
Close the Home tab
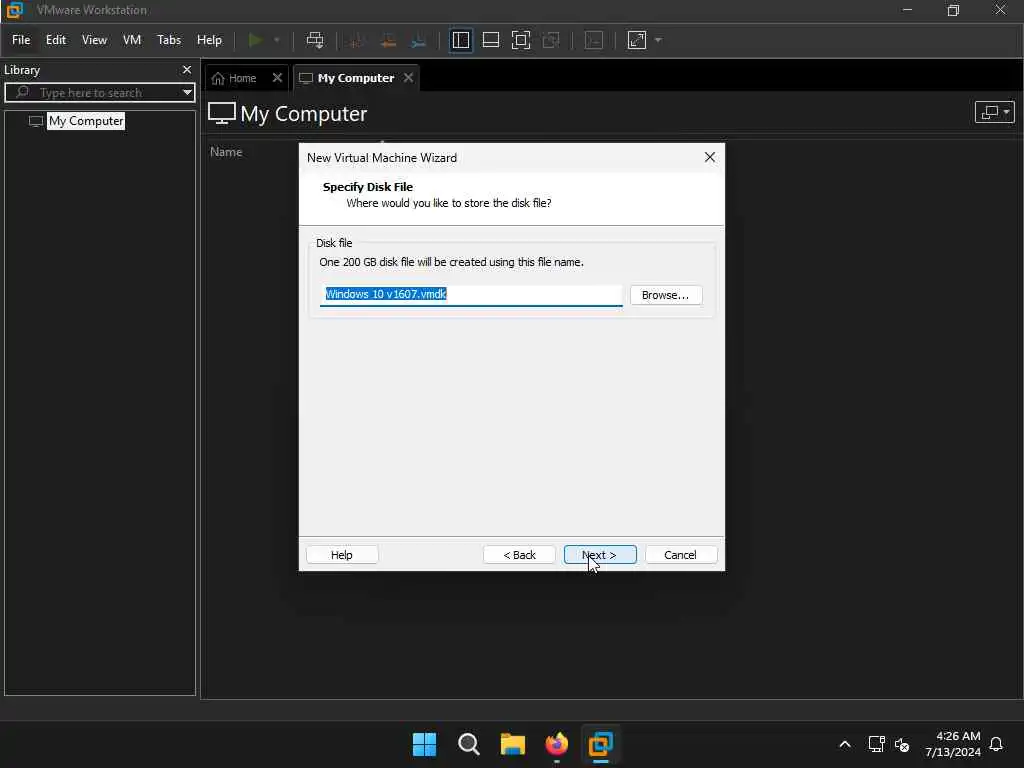pyautogui.click(x=277, y=78)
